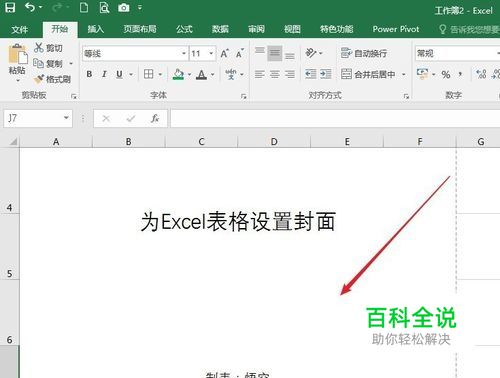Image resolution: width=500 pixels, height=378 pixels.
Task: Increase the font size
Action: click(224, 53)
